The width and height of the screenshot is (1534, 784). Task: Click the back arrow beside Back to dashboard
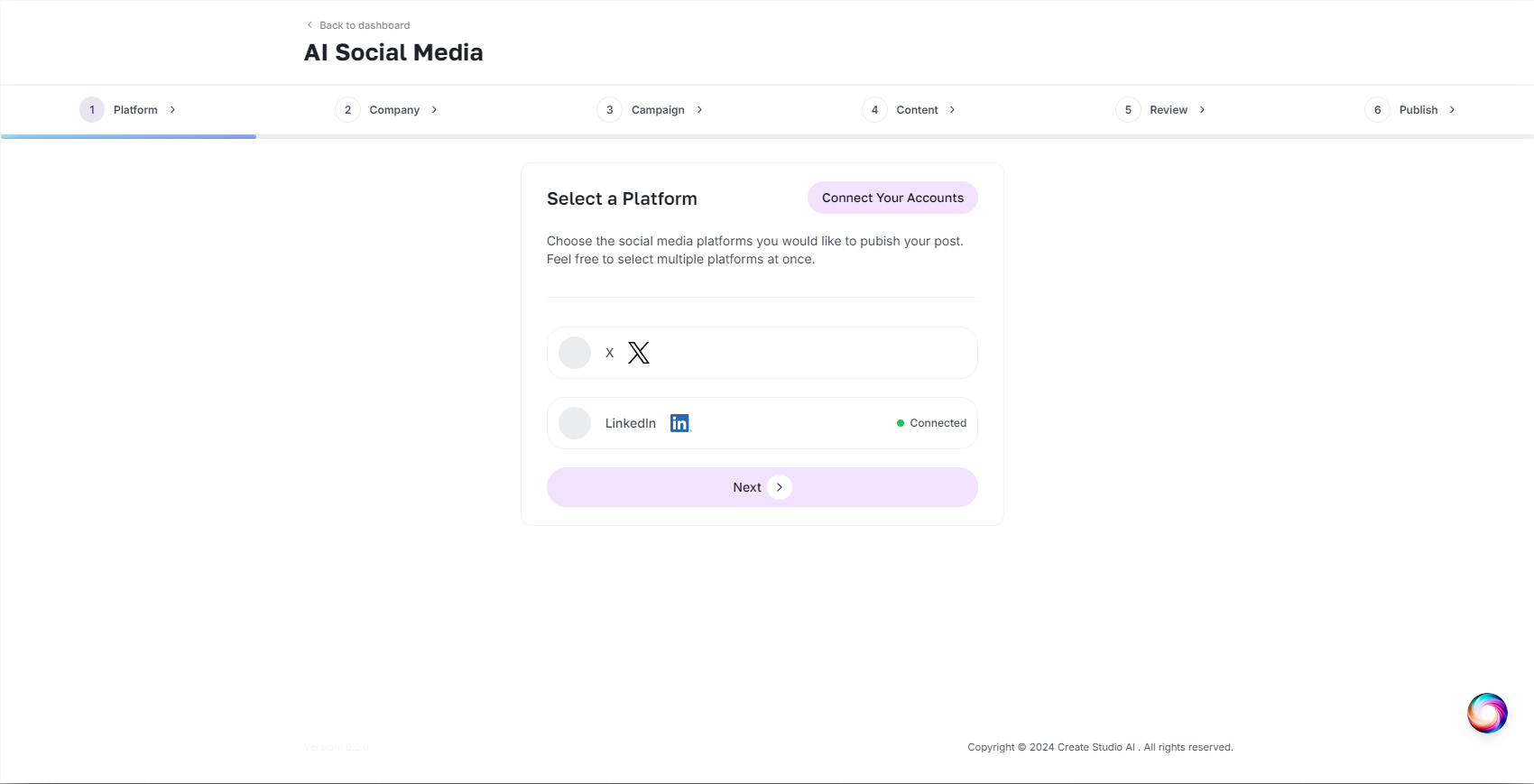coord(310,25)
